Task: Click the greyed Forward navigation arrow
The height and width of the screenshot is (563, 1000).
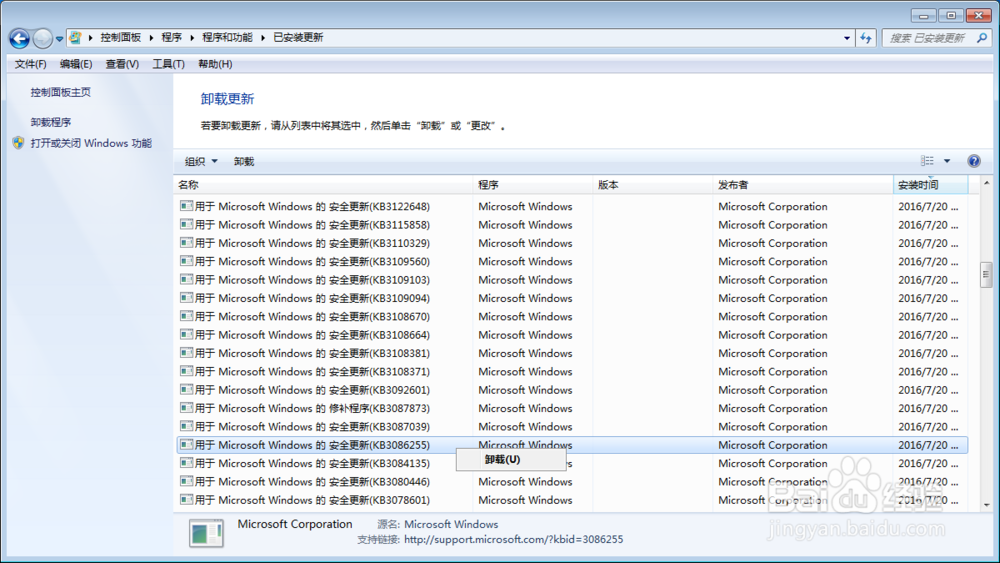Action: (42, 39)
